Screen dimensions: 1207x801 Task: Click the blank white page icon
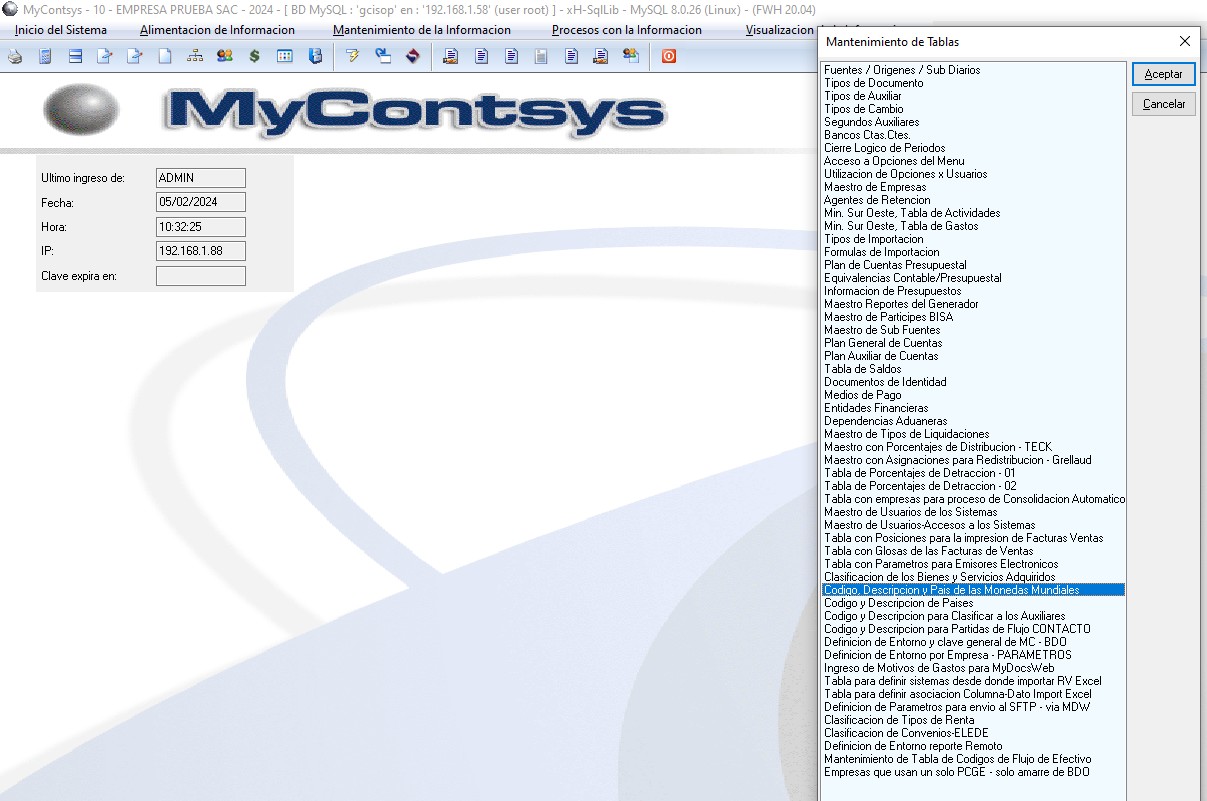point(165,57)
